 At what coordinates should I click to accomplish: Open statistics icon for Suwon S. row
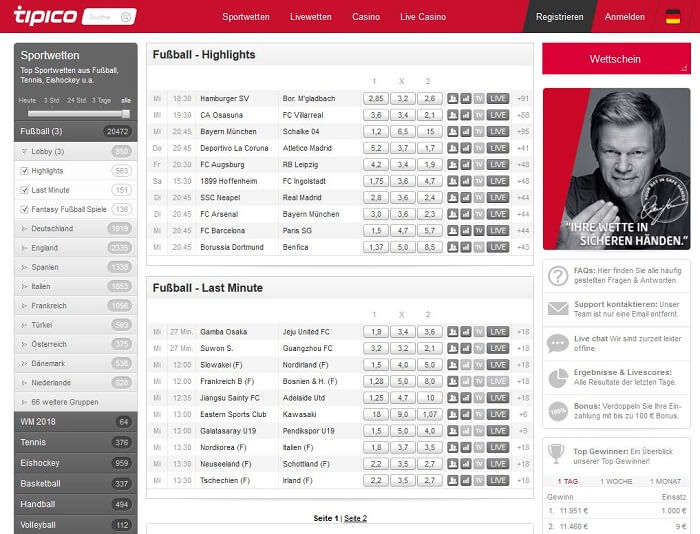466,348
